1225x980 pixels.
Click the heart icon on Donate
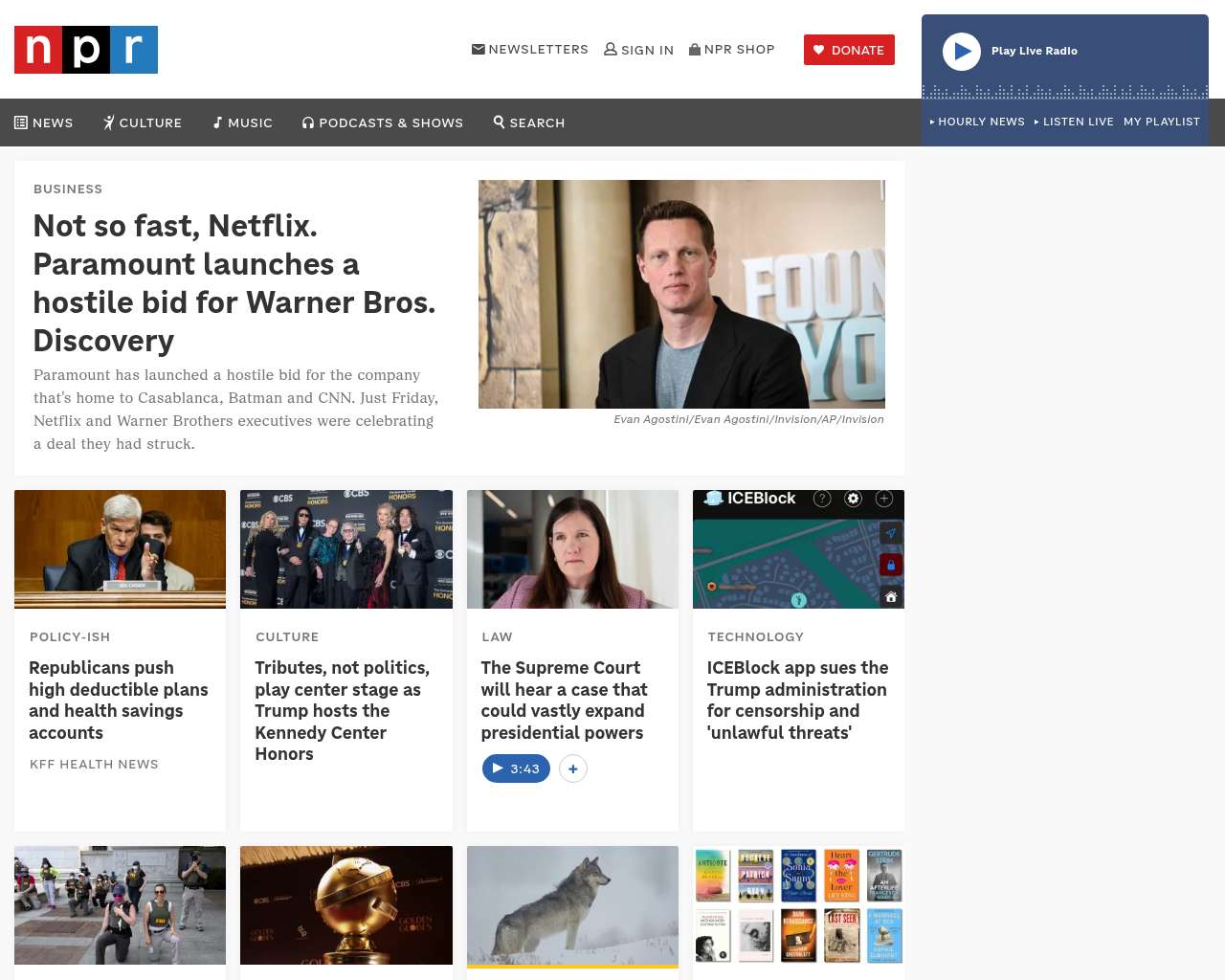pyautogui.click(x=818, y=50)
